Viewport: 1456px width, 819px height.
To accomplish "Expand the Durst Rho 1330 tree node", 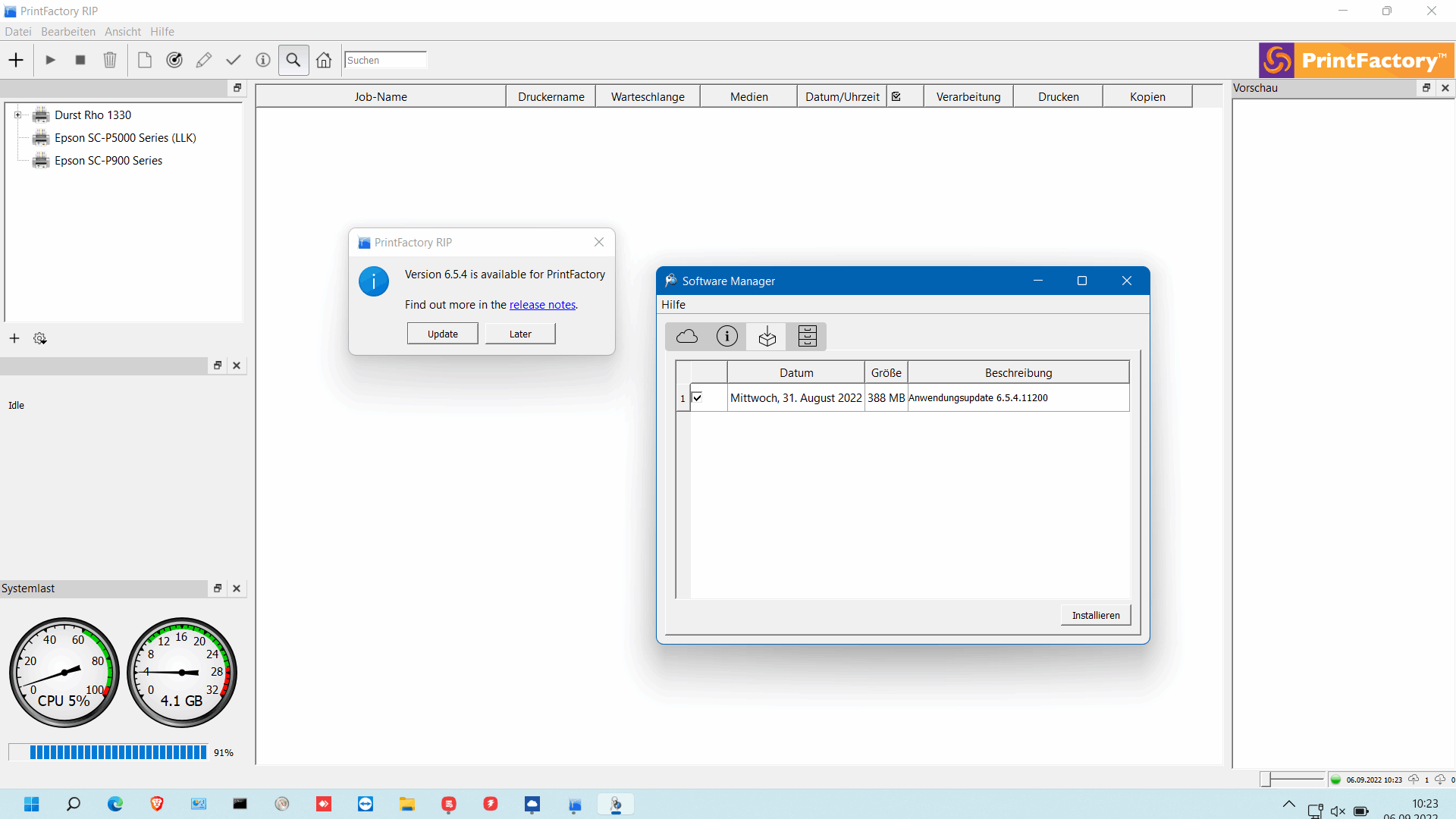I will coord(17,115).
